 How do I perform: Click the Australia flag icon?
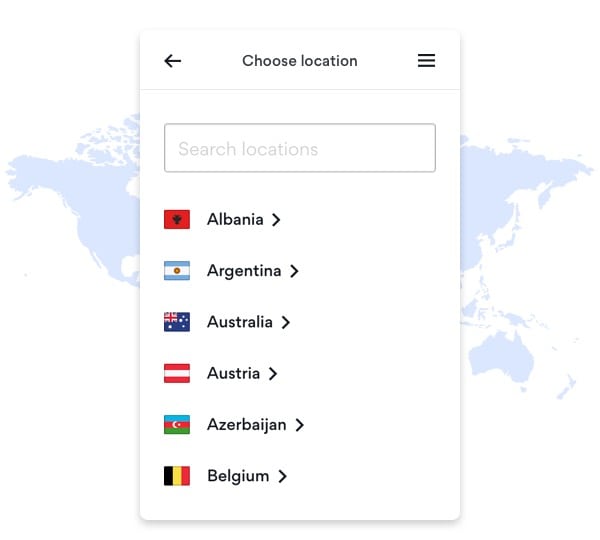click(177, 322)
